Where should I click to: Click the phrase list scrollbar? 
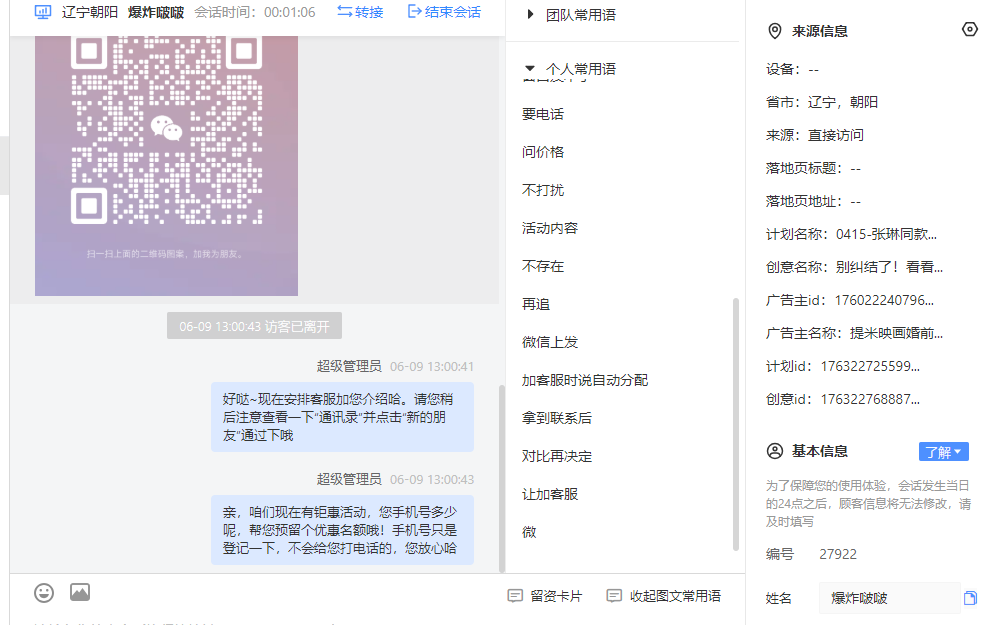point(735,424)
